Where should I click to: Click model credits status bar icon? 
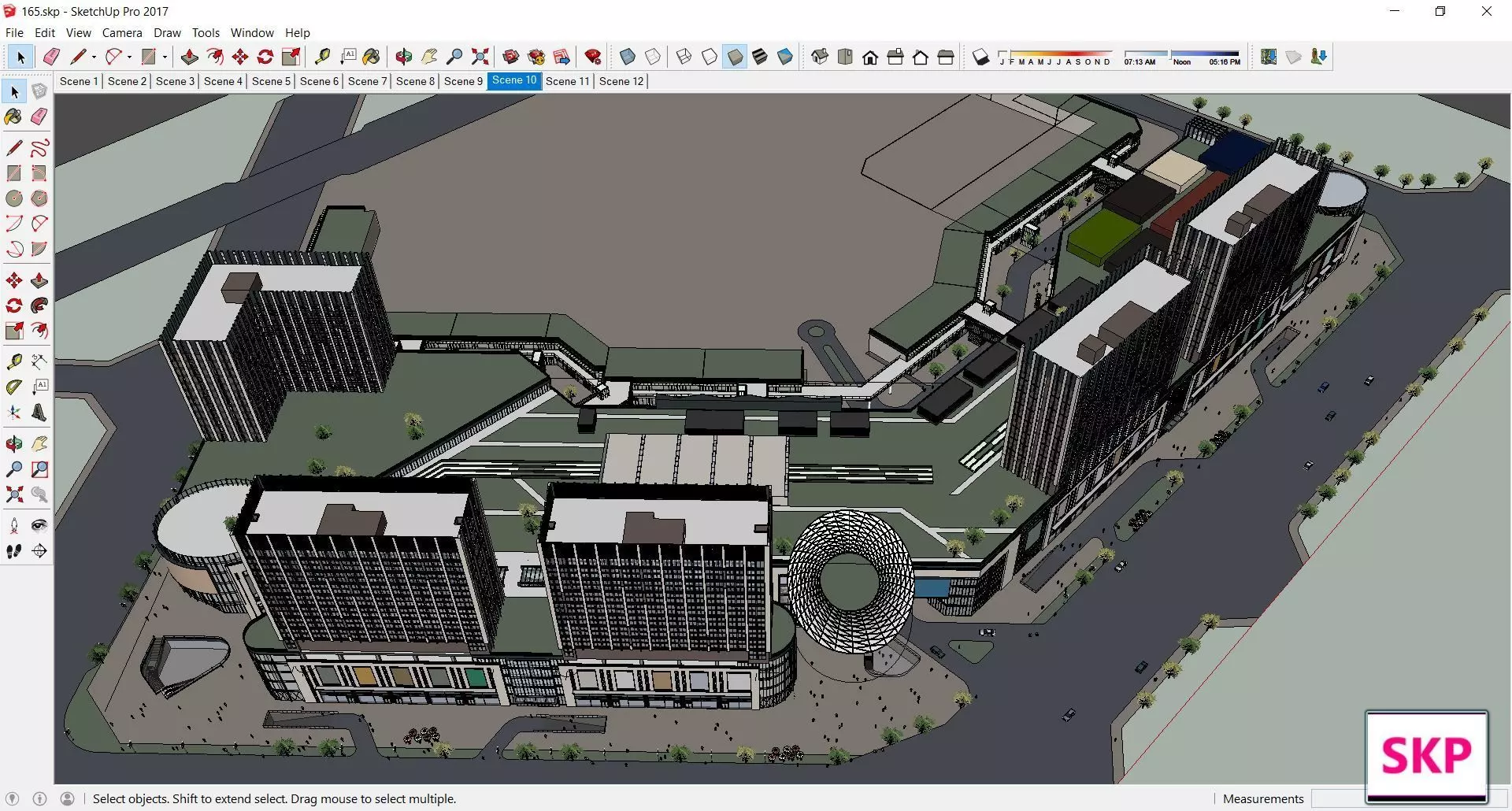pos(39,798)
